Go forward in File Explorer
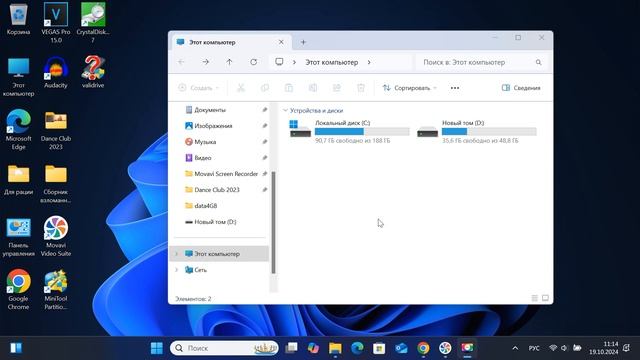 pyautogui.click(x=205, y=62)
